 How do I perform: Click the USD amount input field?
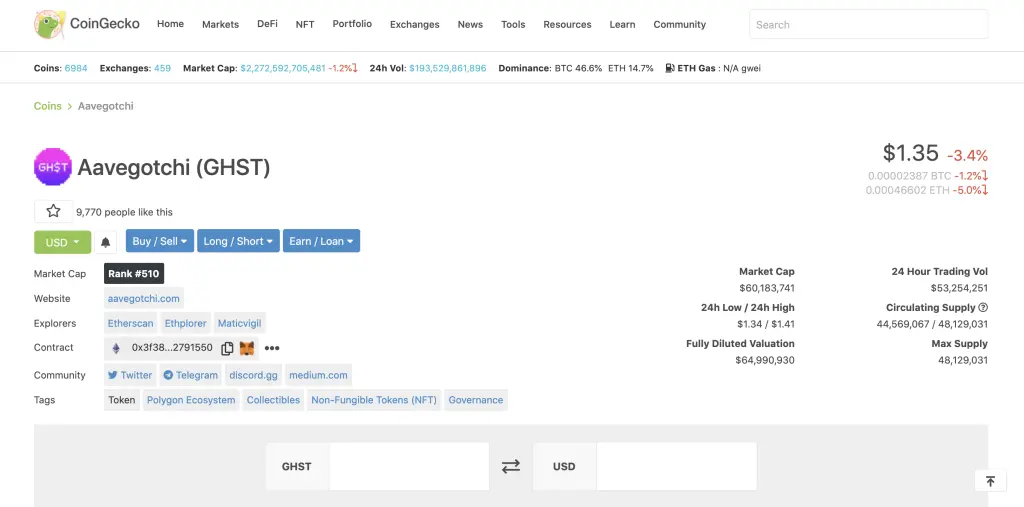tap(677, 466)
